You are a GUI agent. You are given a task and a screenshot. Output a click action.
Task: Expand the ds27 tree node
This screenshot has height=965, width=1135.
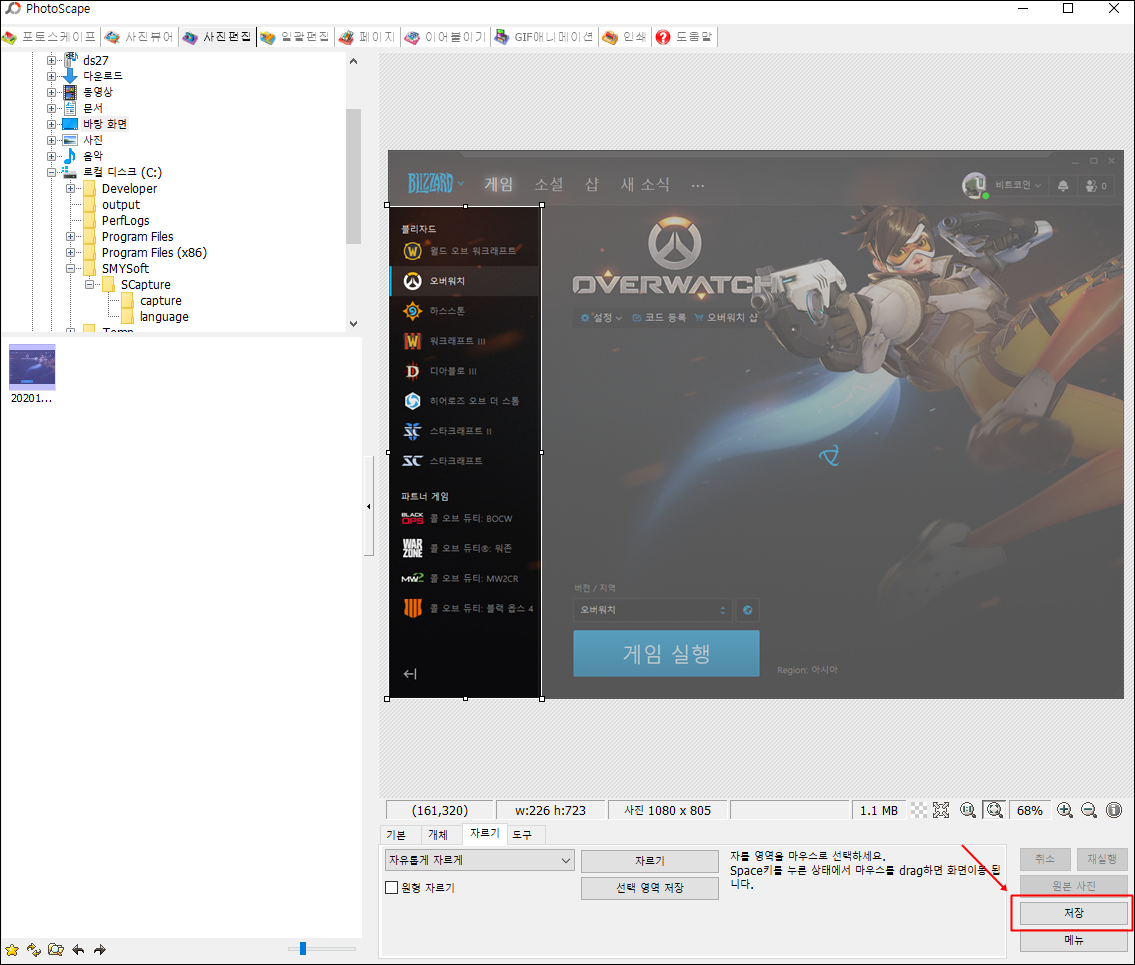click(51, 60)
